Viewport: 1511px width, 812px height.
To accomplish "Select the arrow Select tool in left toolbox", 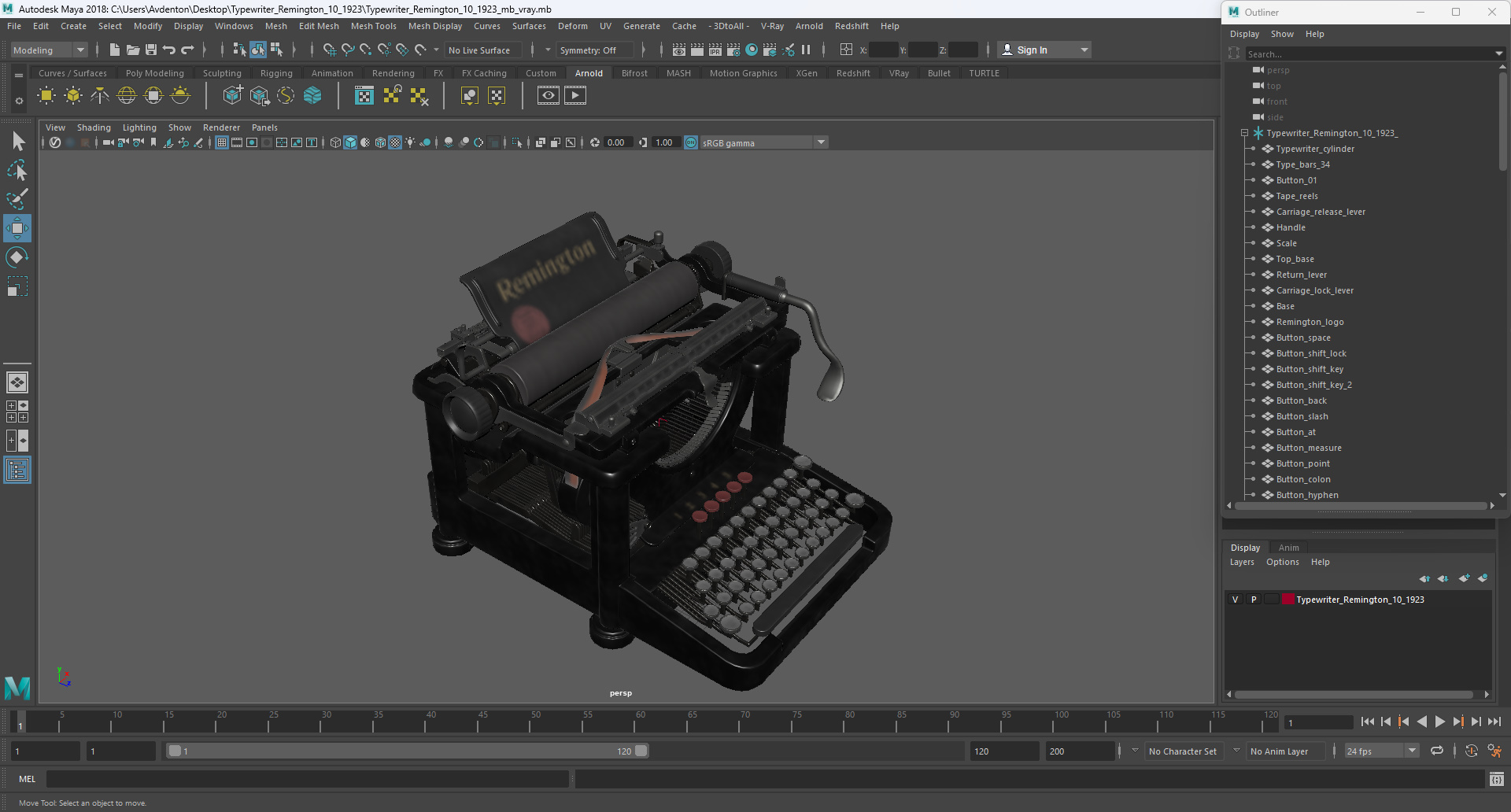I will 17,142.
